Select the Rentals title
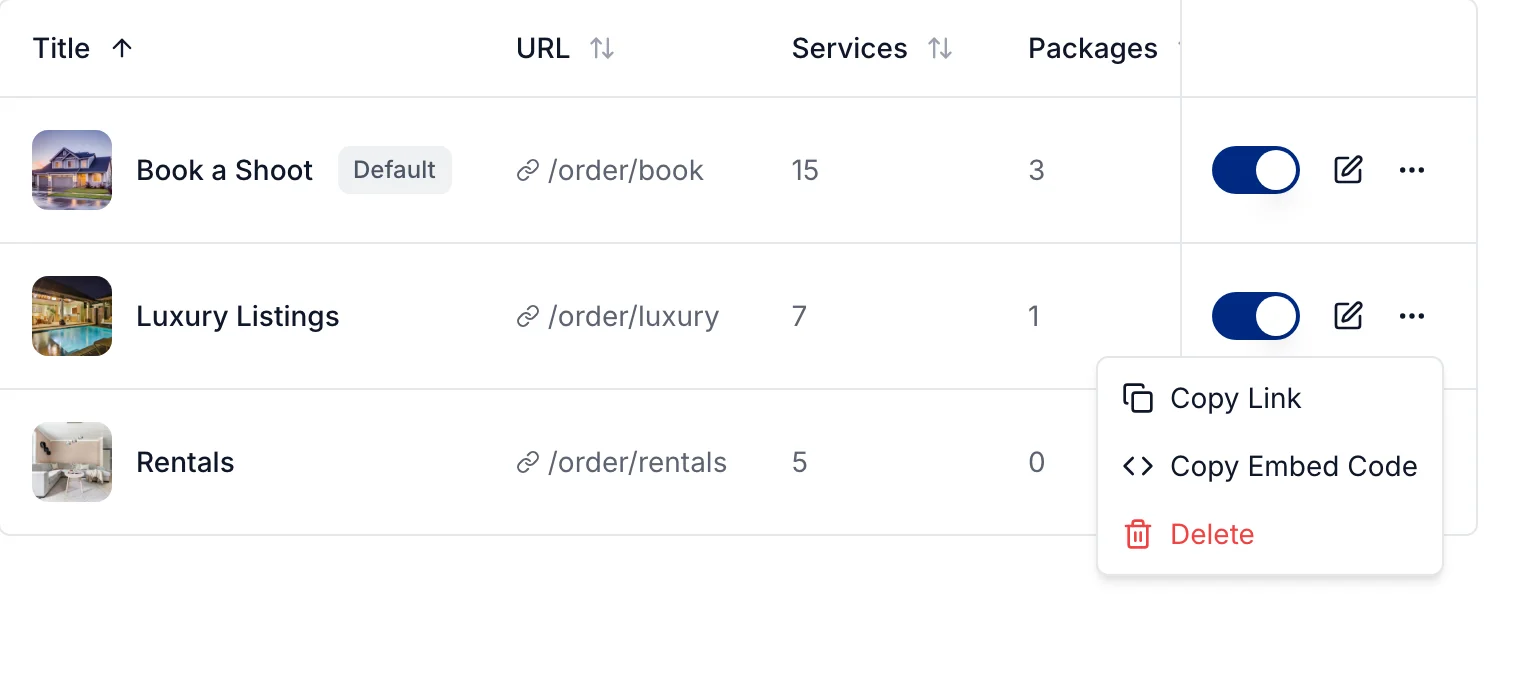 185,463
